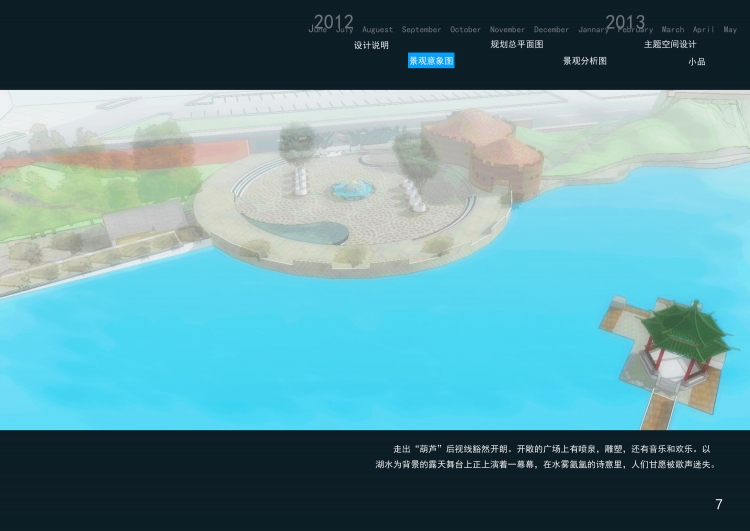Click caption line starting 走出“葫芦”
Image resolution: width=750 pixels, height=531 pixels.
pos(551,449)
